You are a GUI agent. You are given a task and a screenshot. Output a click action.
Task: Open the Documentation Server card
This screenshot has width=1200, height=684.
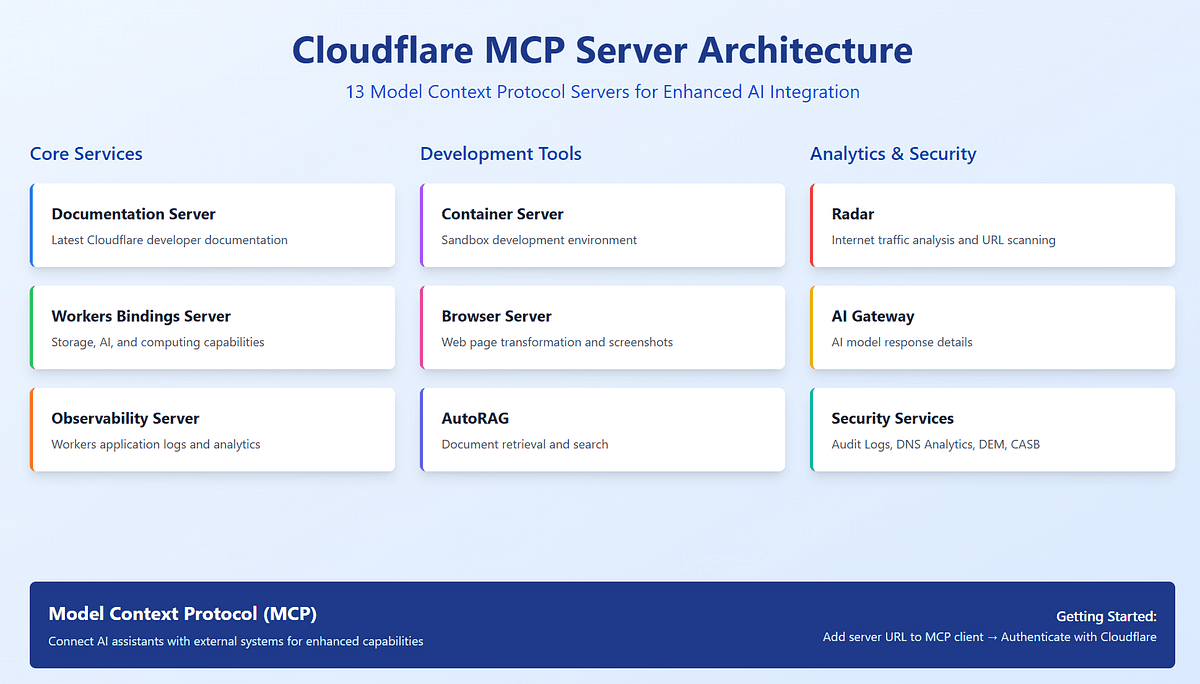click(x=212, y=225)
